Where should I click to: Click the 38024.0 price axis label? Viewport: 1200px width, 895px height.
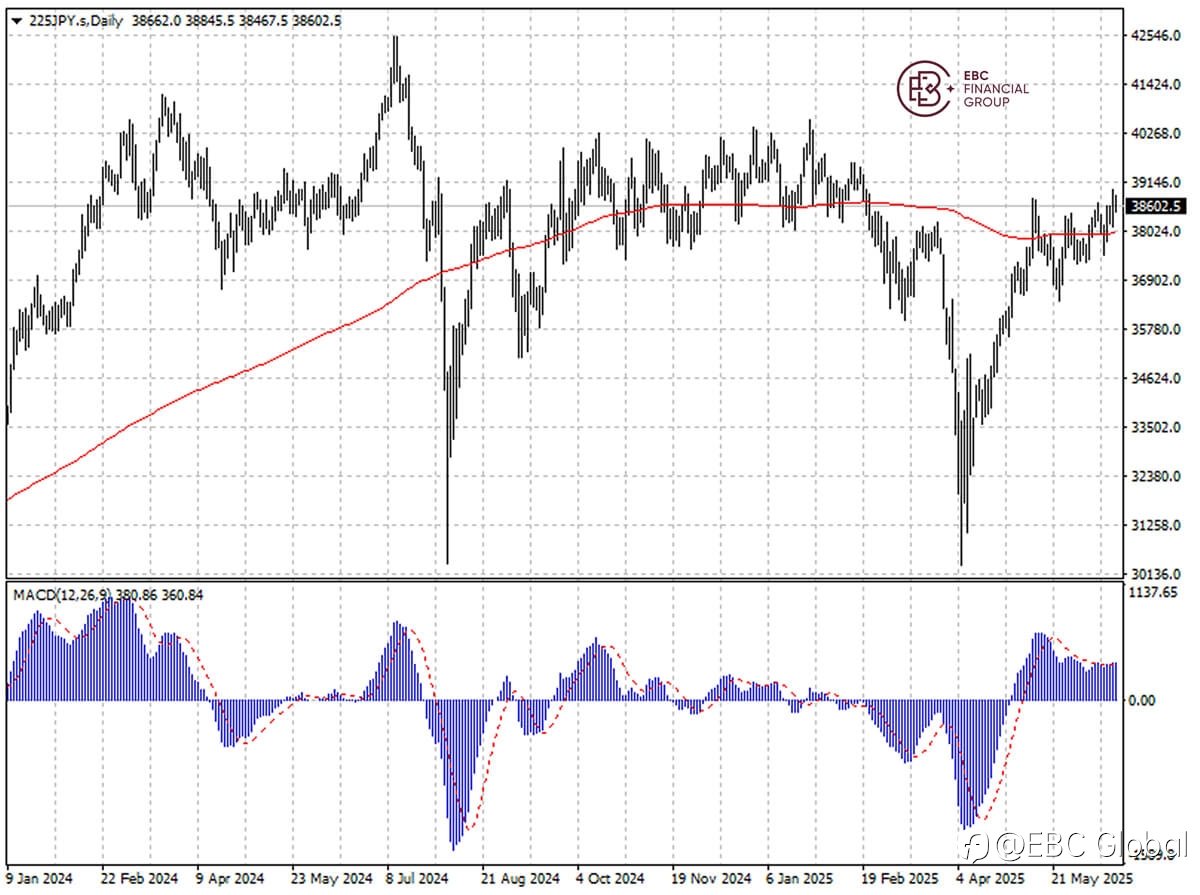pos(1156,231)
